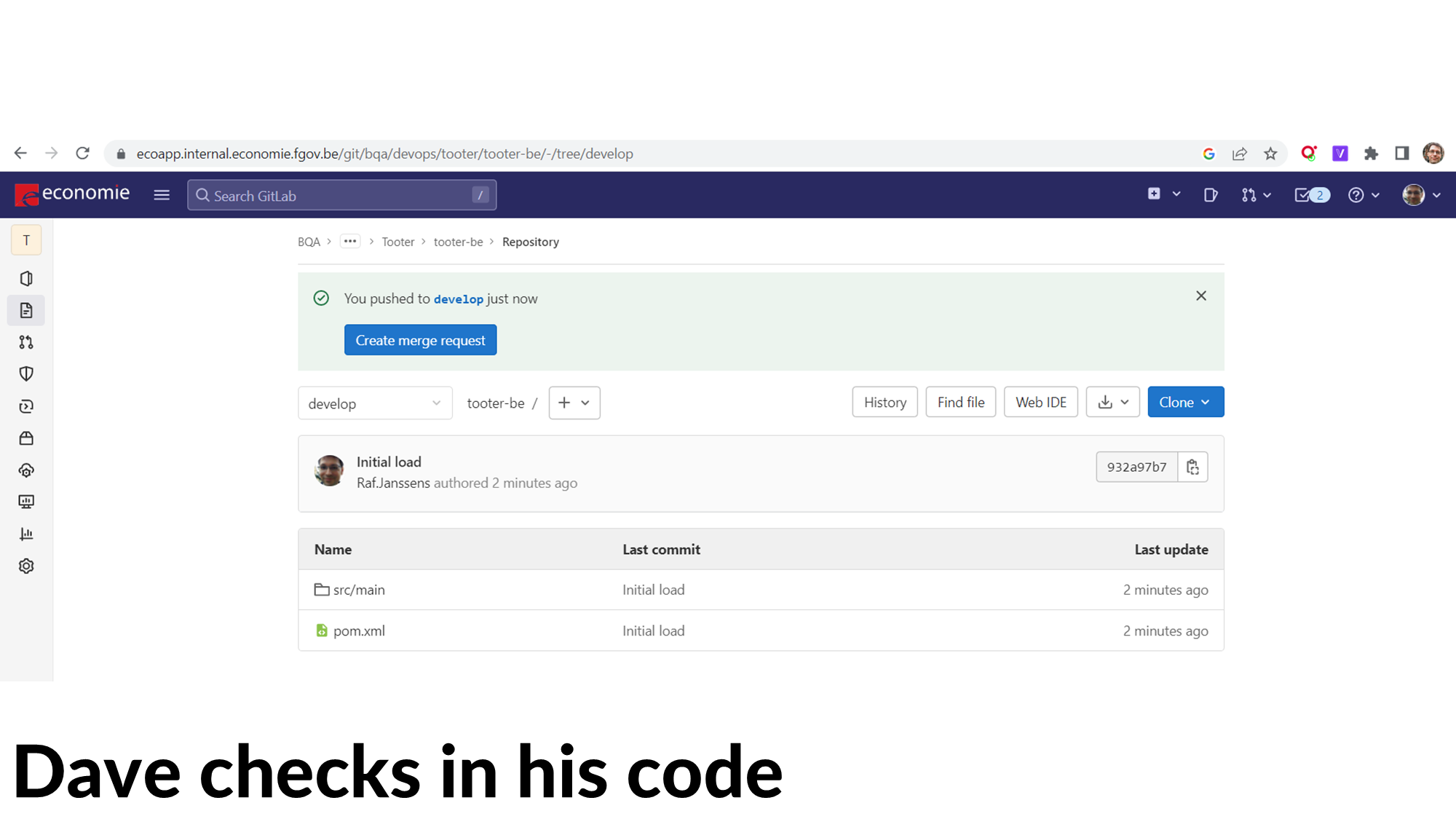Open Issues icon in top navigation bar
The image size is (1456, 819).
pos(1210,195)
